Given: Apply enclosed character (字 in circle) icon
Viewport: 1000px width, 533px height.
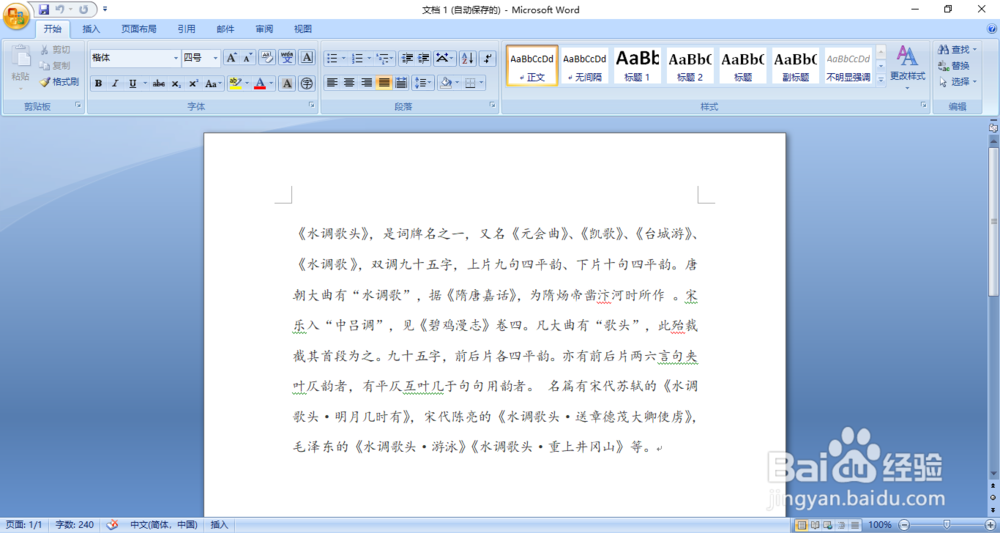Looking at the screenshot, I should pos(307,84).
